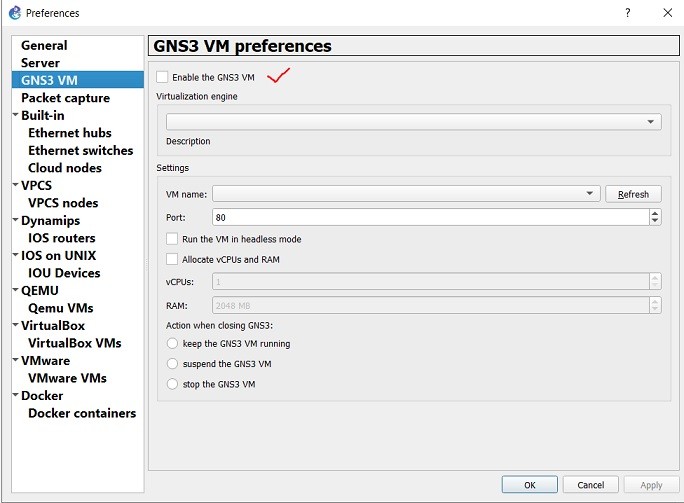Click the GNS3 app icon in title bar
Screen dimensions: 684x503
click(15, 13)
